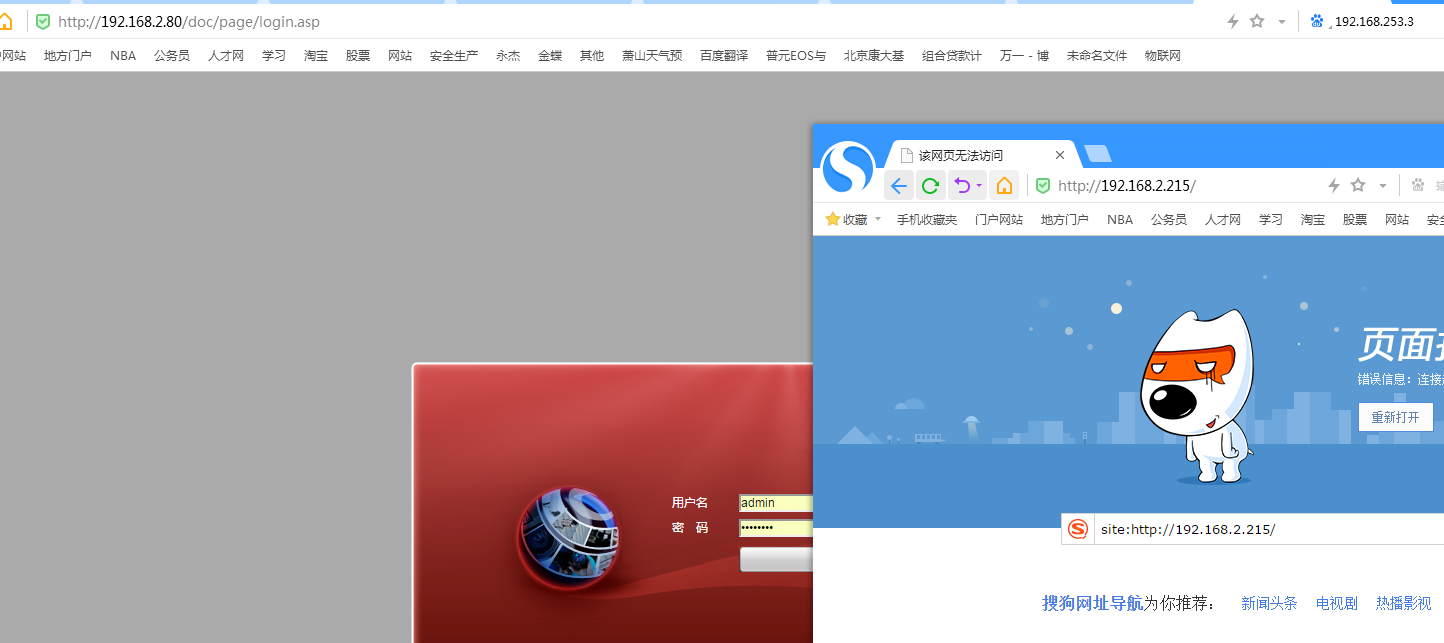This screenshot has width=1444, height=643.
Task: Open 淘宝 bookmark in front window
Action: 1313,219
